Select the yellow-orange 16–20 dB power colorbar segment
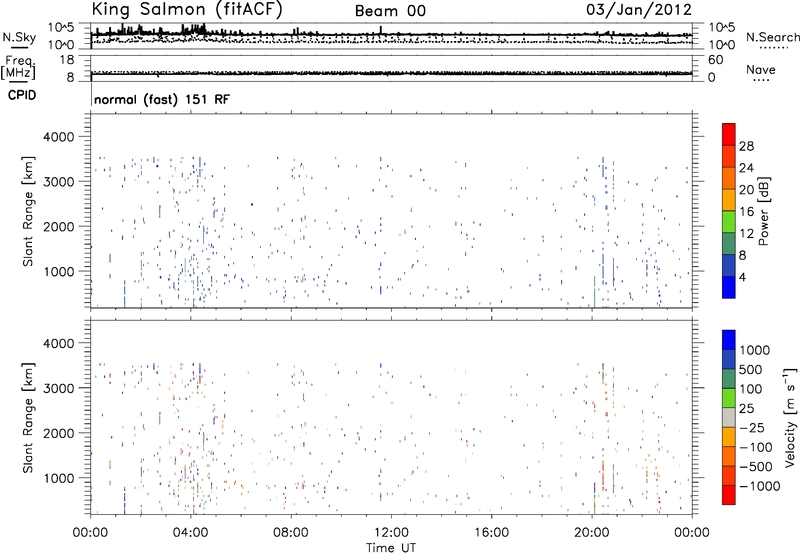 click(x=729, y=200)
